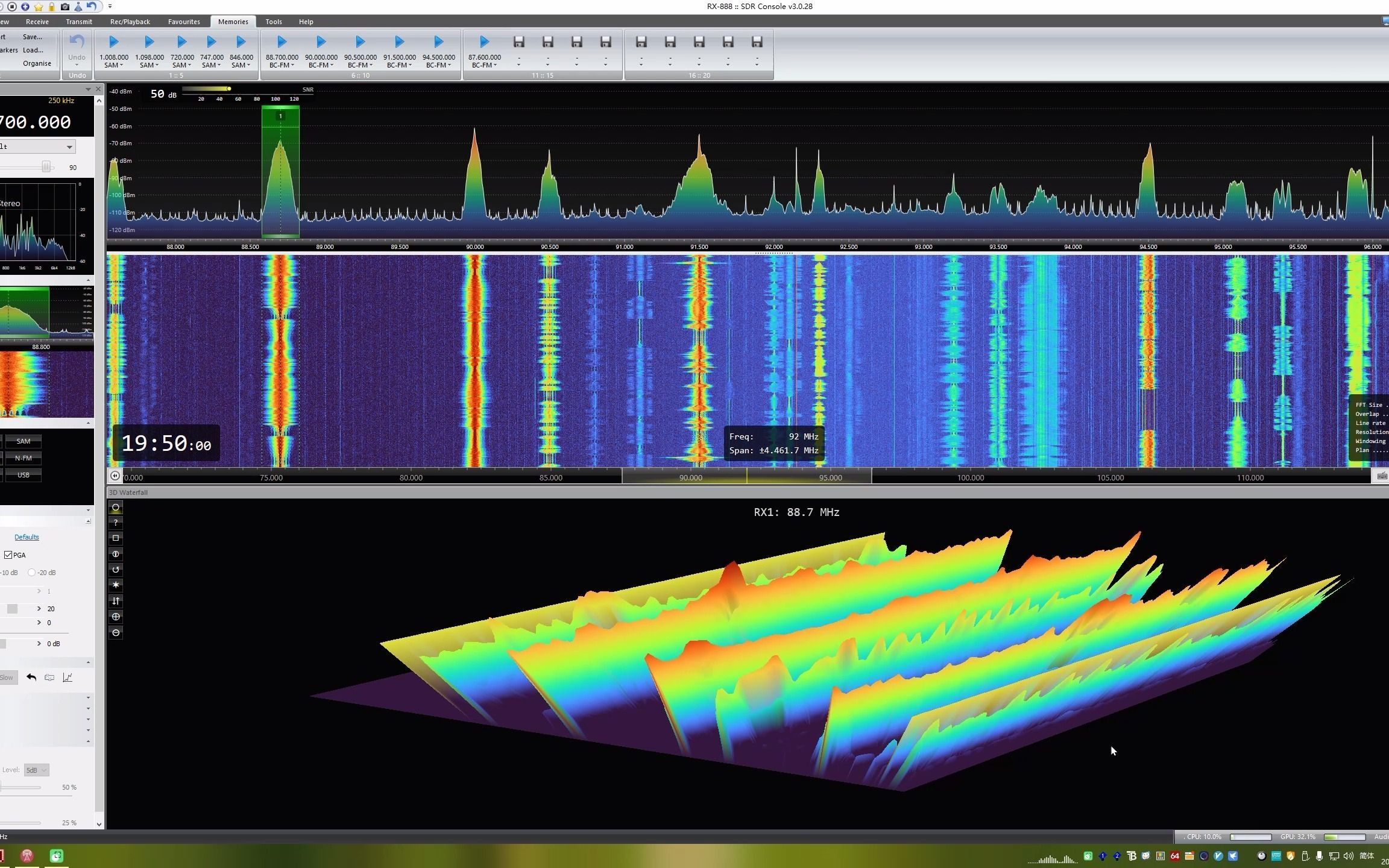This screenshot has height=868, width=1389.
Task: Click the zoom-out minus icon in 3D Waterfall toolbar
Action: [116, 632]
